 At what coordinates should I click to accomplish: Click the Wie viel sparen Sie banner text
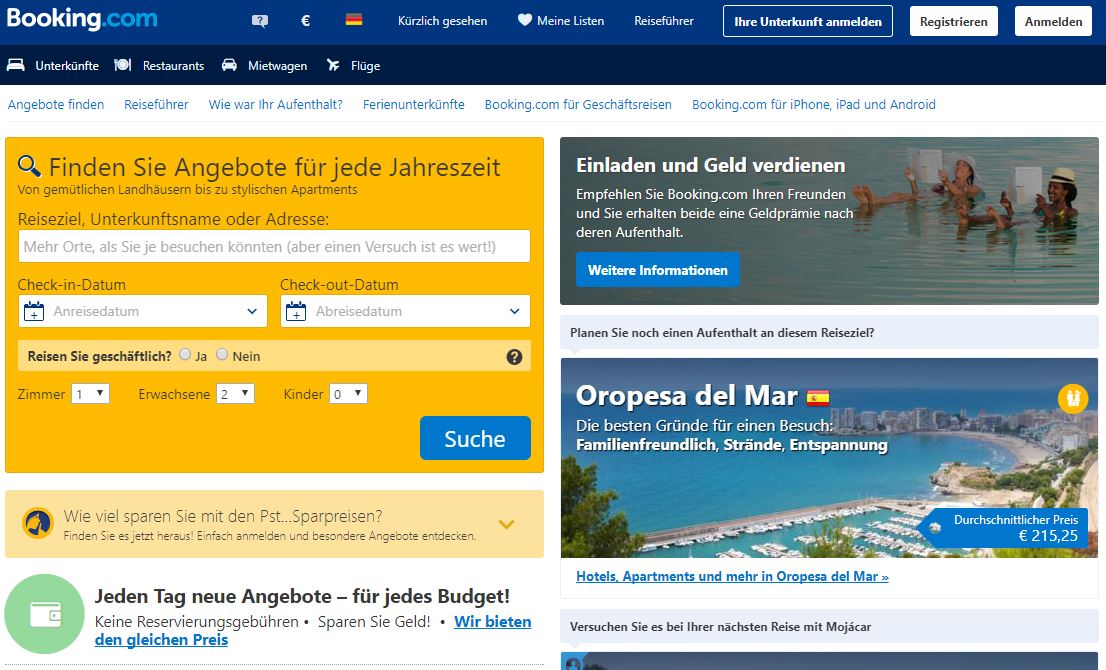point(223,516)
